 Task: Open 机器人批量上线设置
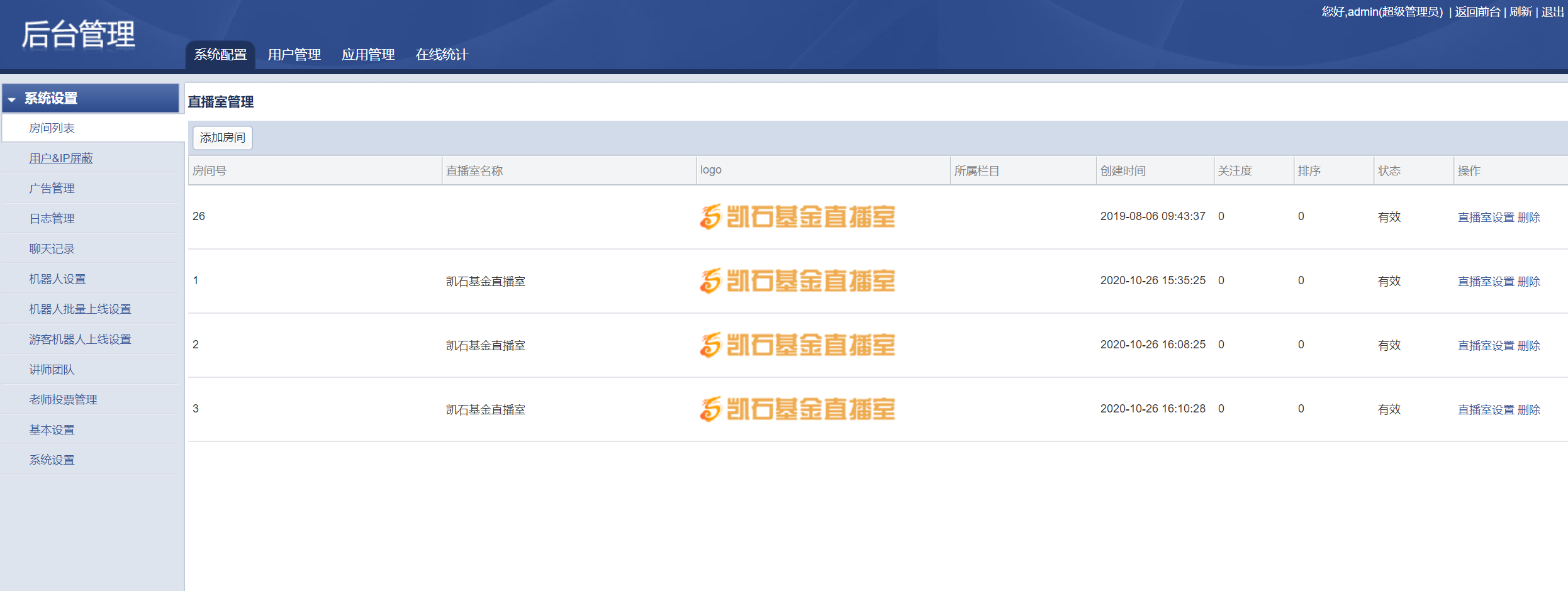[80, 309]
